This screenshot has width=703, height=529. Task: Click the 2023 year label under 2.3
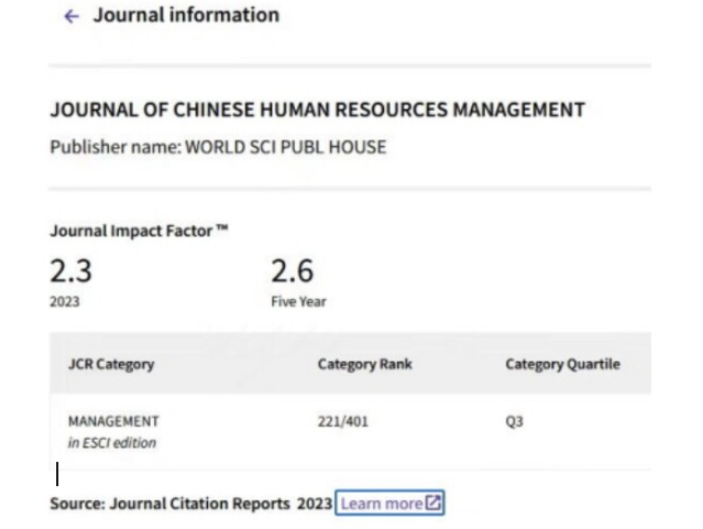click(x=65, y=302)
